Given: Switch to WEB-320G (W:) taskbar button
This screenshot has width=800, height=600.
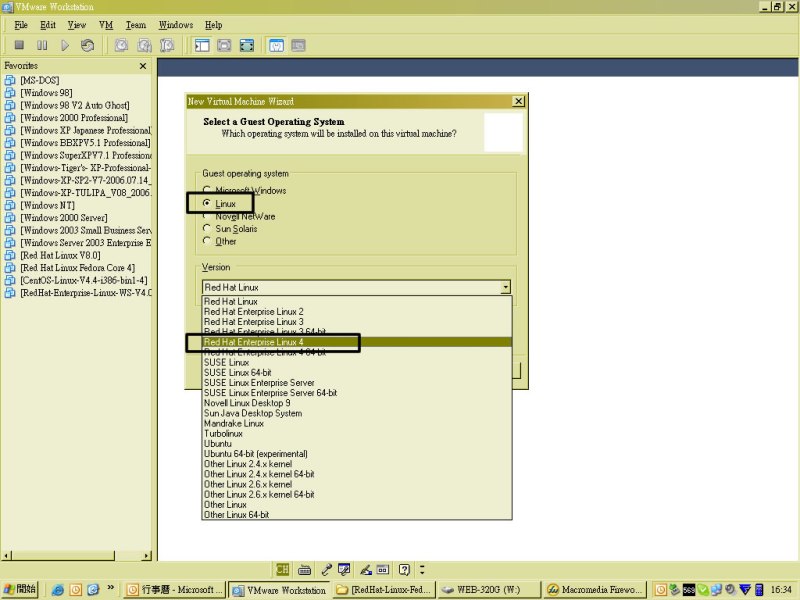Looking at the screenshot, I should coord(489,590).
